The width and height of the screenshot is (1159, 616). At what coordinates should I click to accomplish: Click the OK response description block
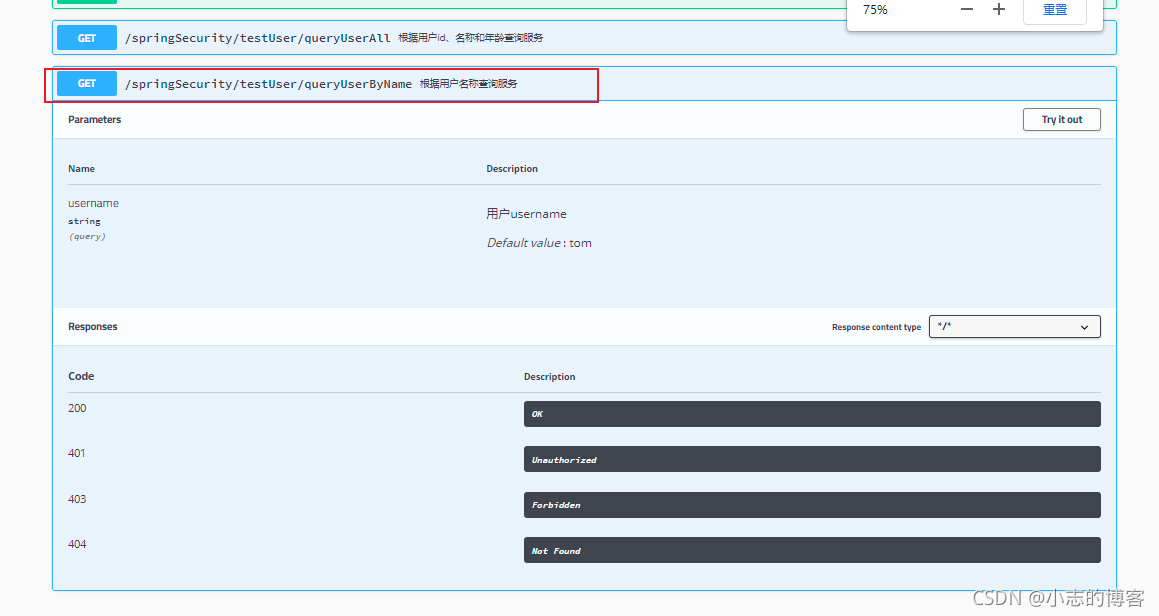pyautogui.click(x=812, y=414)
